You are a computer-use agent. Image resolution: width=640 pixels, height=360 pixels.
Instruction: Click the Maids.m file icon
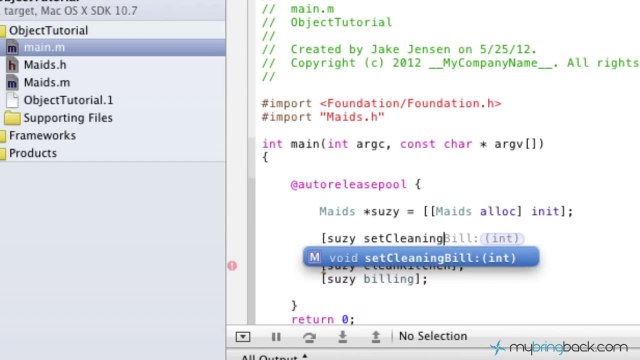12,83
